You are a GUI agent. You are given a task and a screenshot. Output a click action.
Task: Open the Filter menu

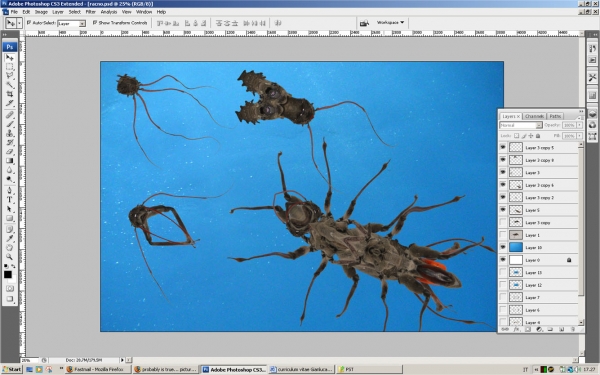[91, 12]
